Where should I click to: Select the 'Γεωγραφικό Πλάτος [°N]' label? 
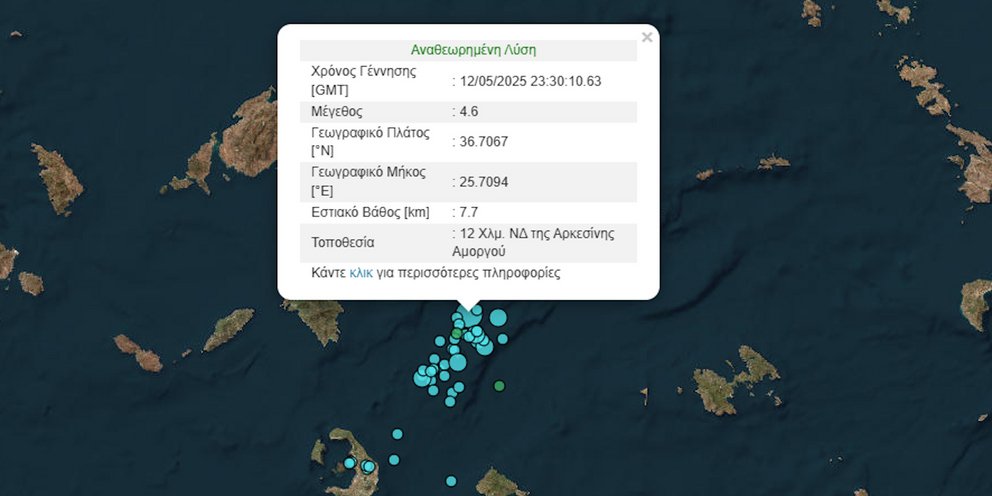[x=370, y=142]
